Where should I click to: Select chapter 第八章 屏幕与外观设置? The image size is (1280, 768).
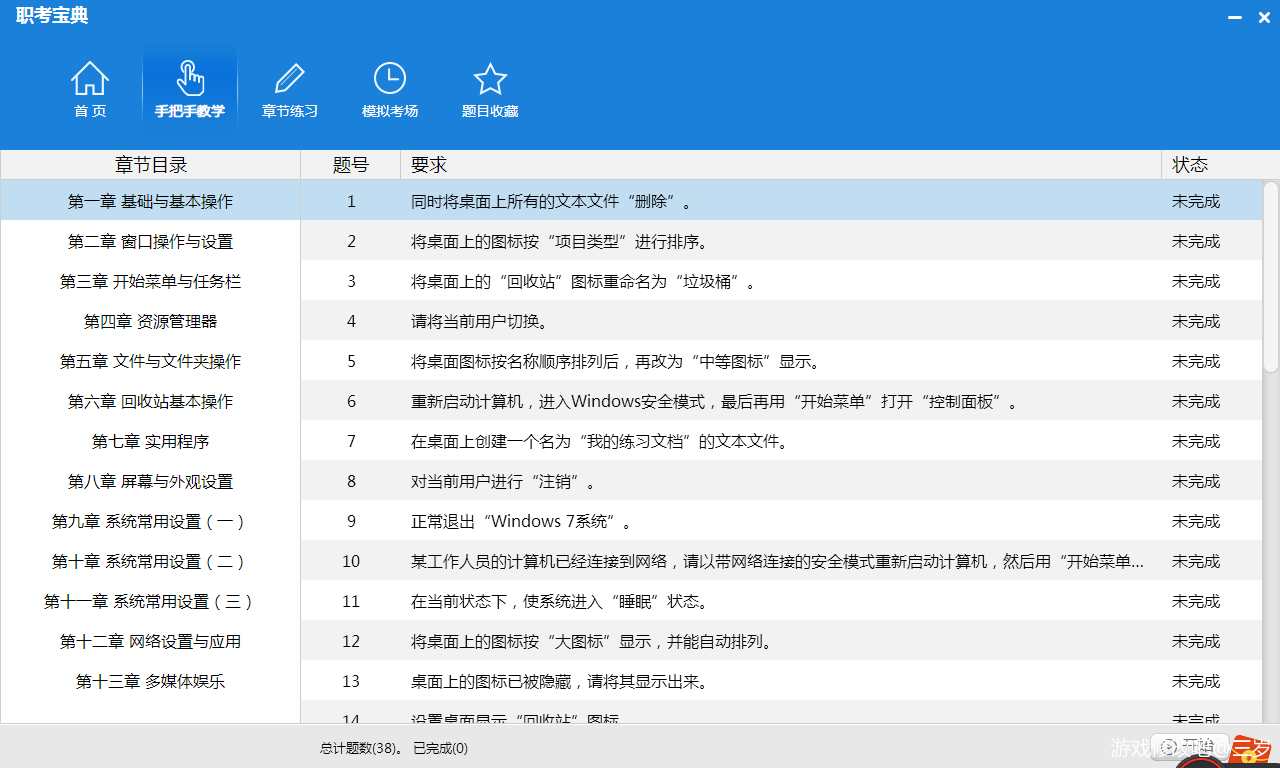[150, 481]
